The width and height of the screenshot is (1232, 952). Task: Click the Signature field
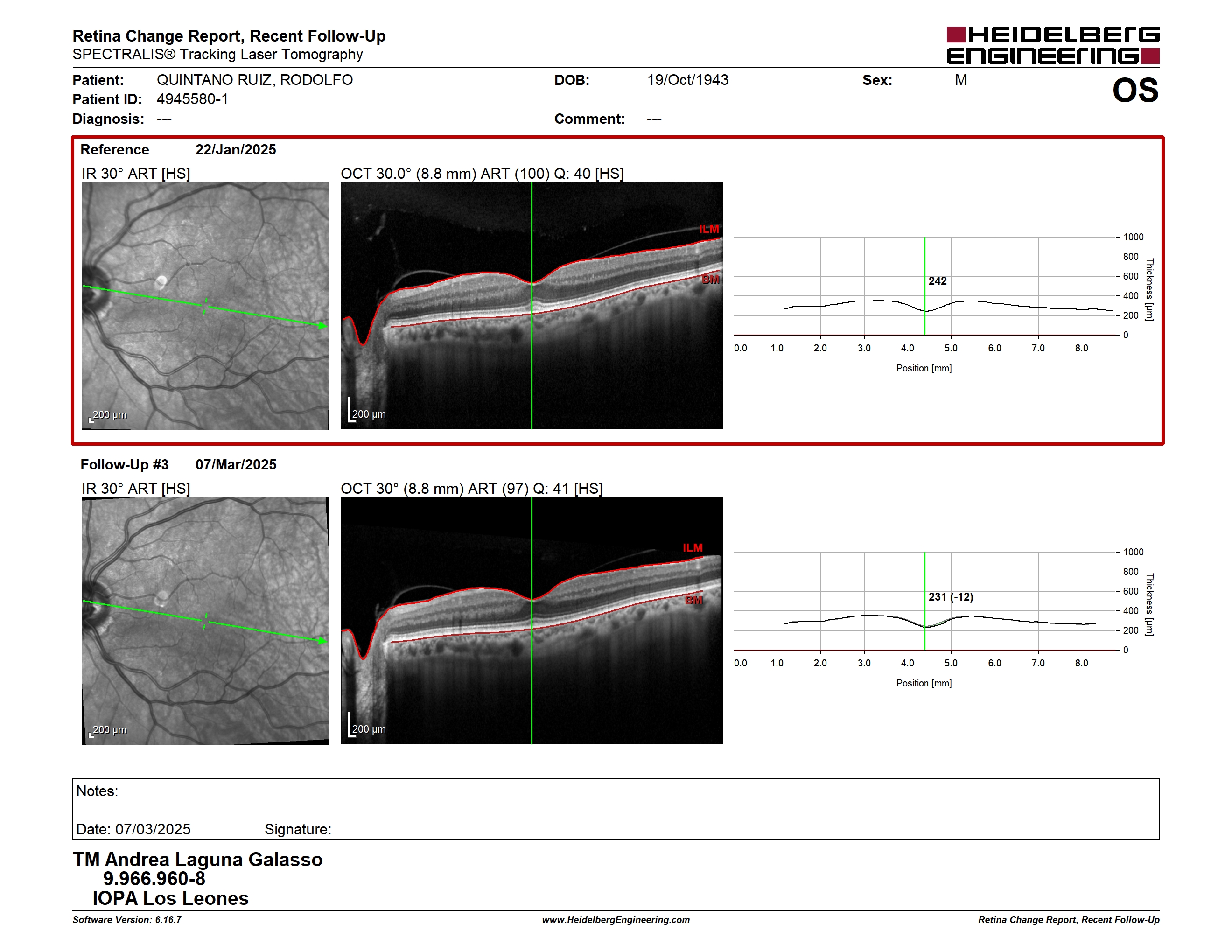298,829
